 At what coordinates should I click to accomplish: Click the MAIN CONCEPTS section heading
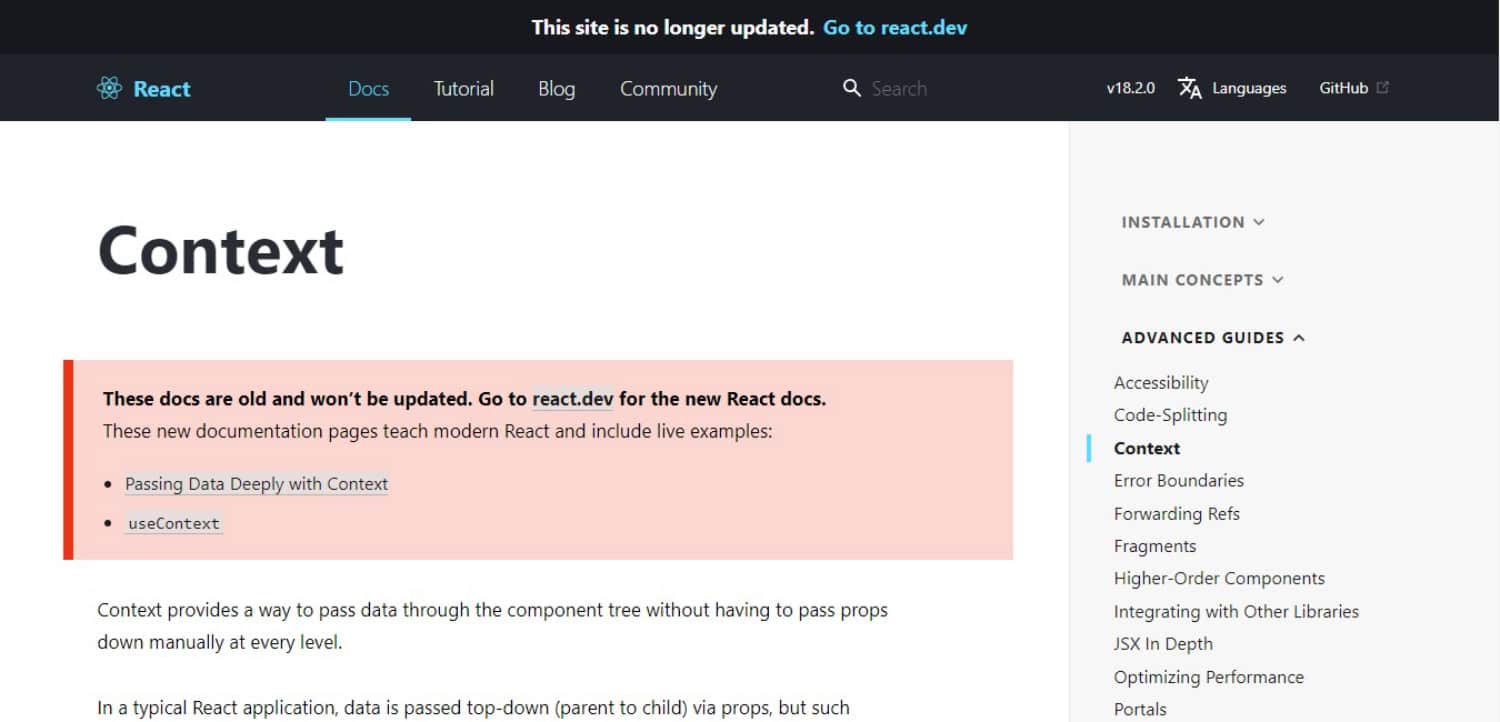point(1192,280)
